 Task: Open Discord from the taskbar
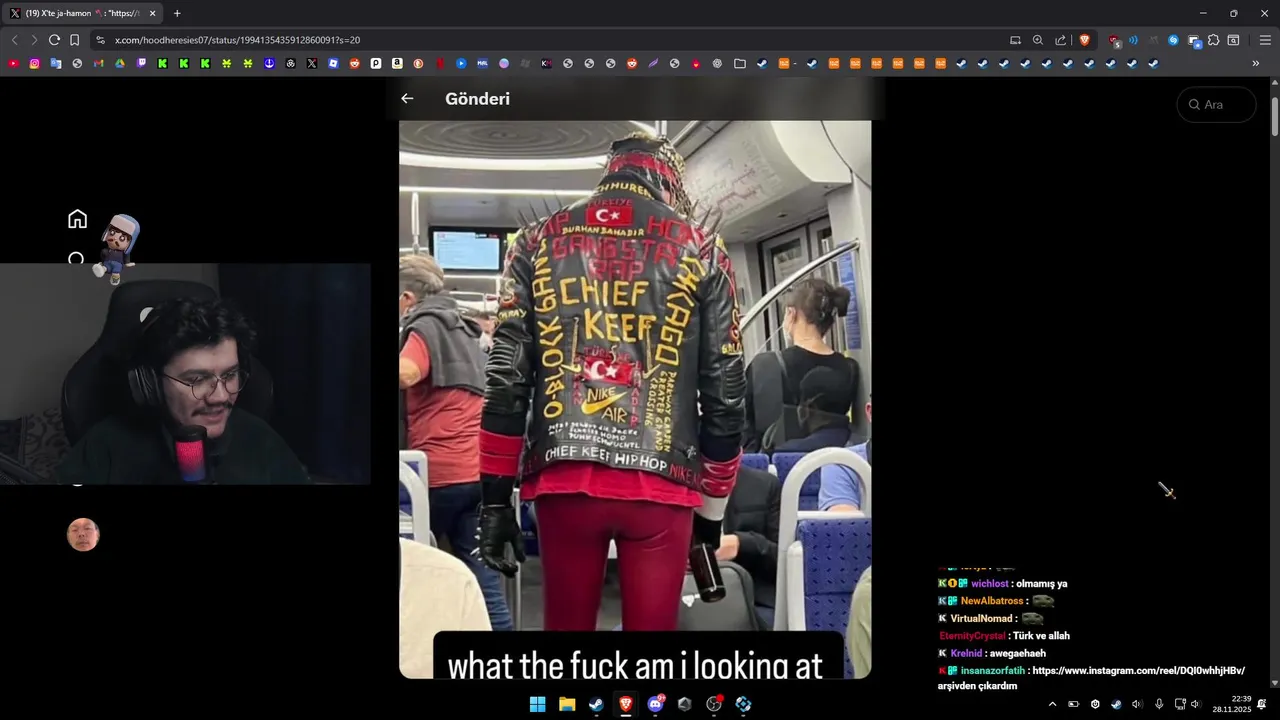(656, 704)
